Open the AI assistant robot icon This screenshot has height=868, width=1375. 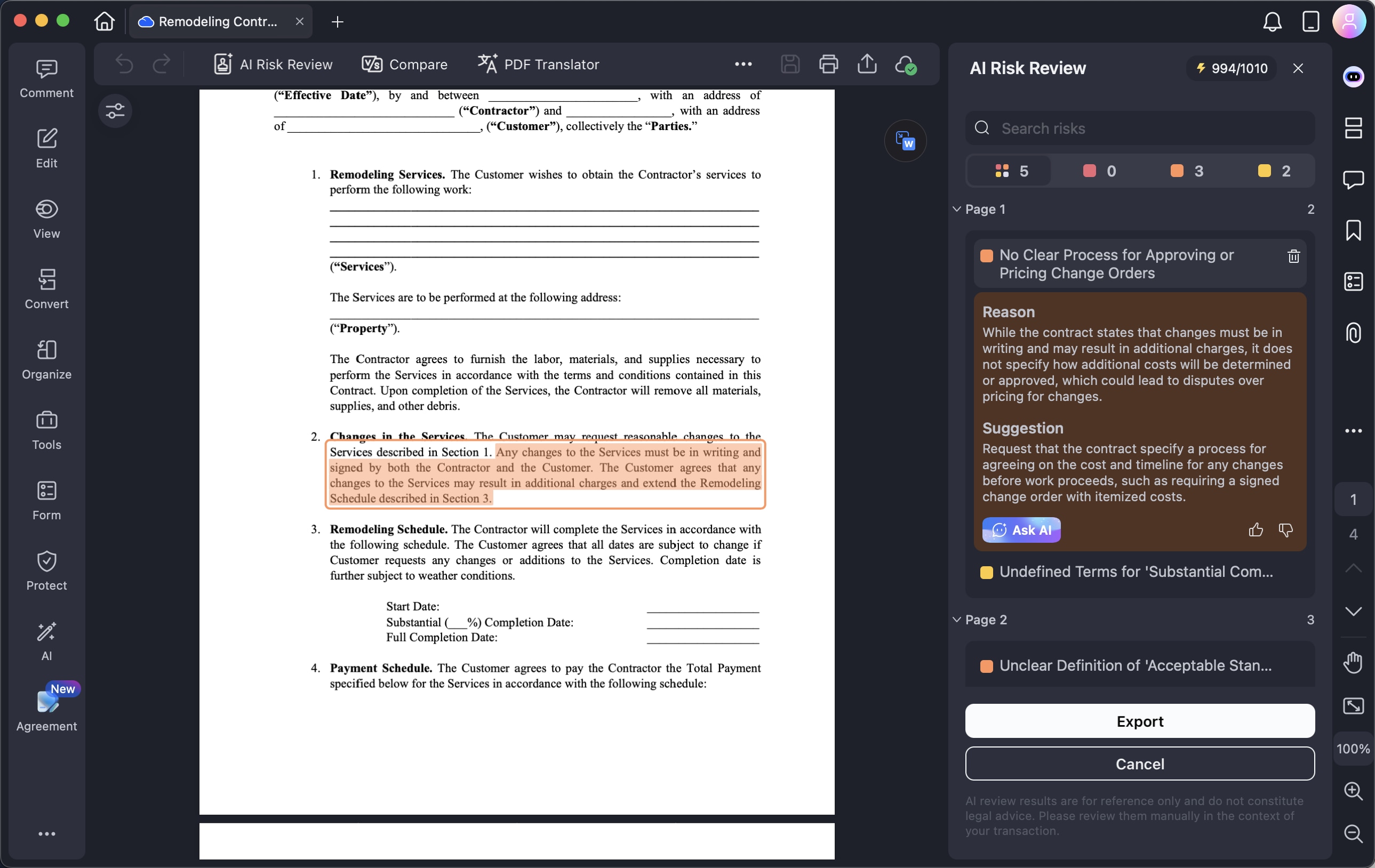tap(1353, 76)
